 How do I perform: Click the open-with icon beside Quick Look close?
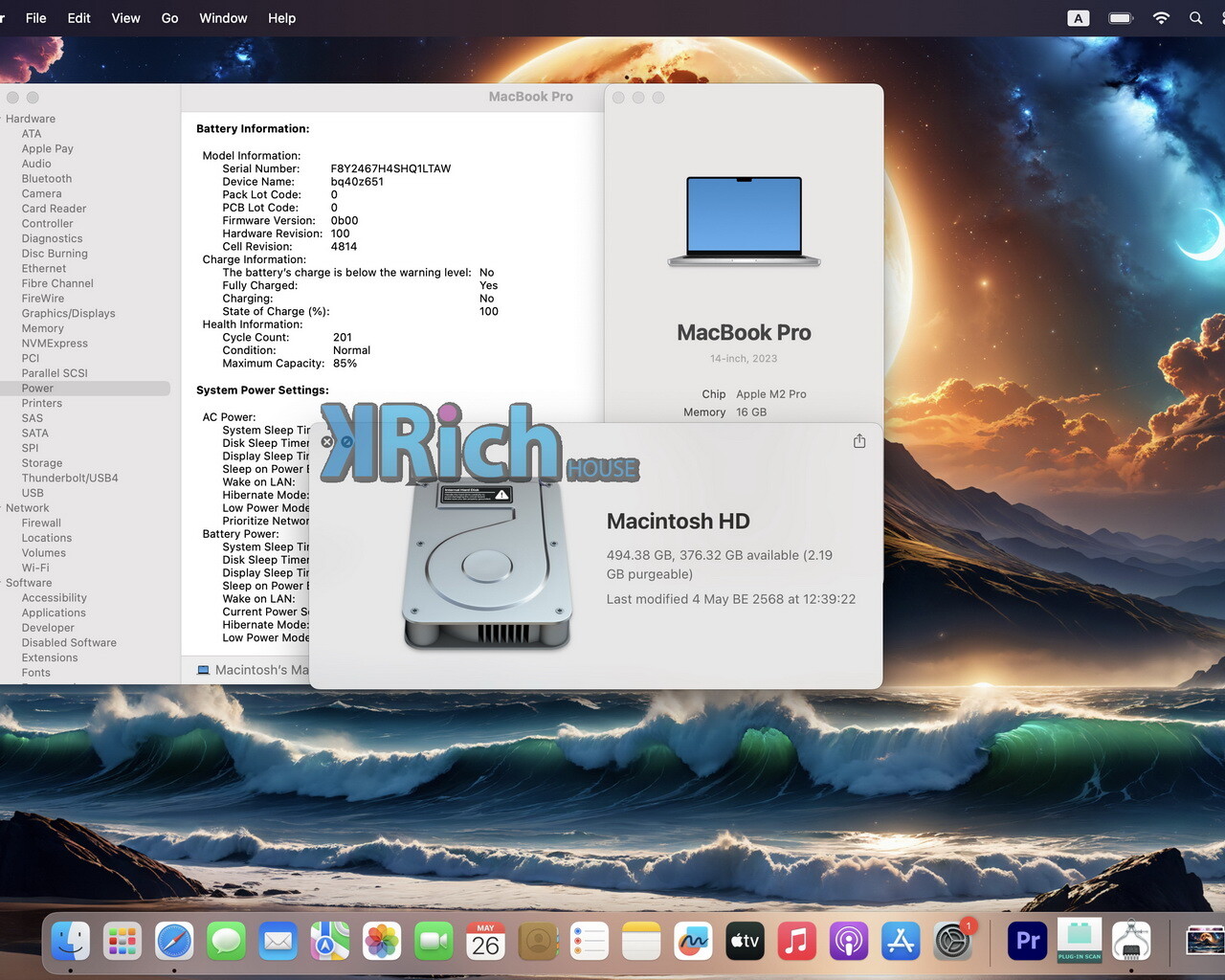[x=346, y=442]
